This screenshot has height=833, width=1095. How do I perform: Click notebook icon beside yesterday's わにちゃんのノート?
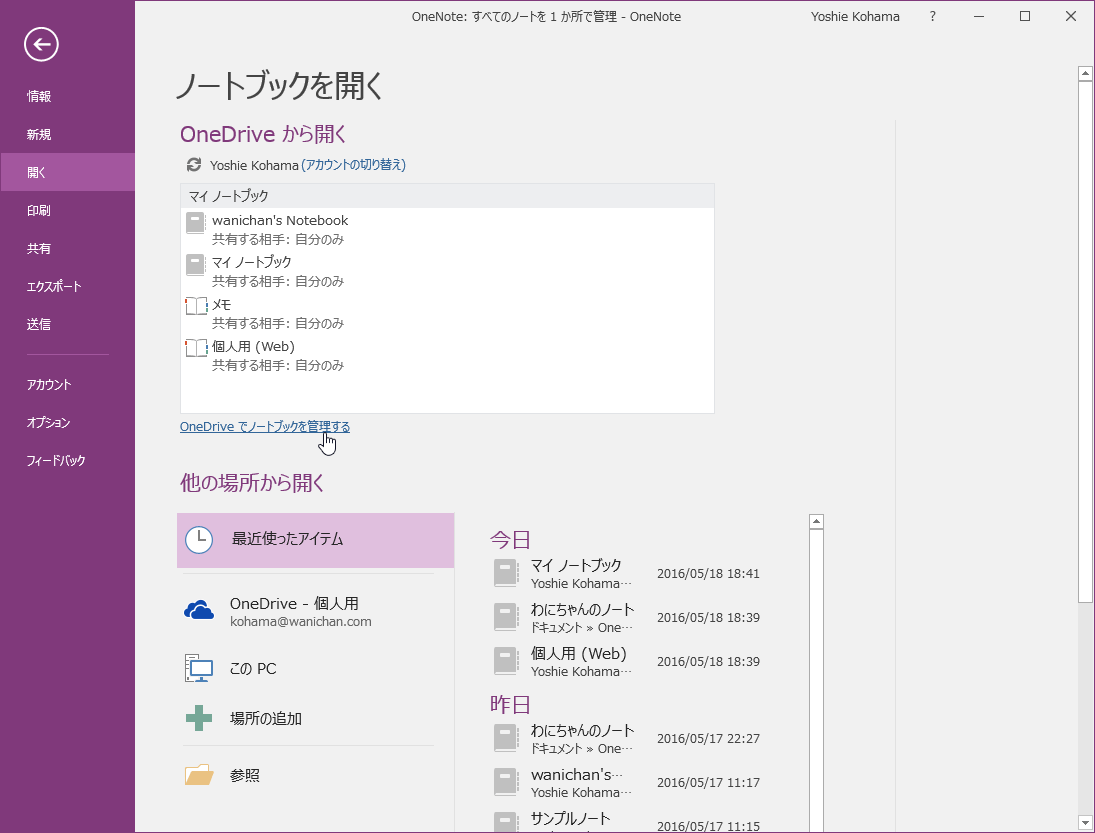click(506, 738)
